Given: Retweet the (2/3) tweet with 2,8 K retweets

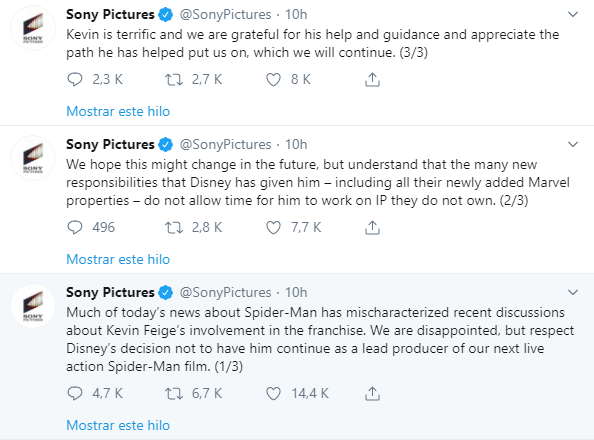Looking at the screenshot, I should pos(174,227).
